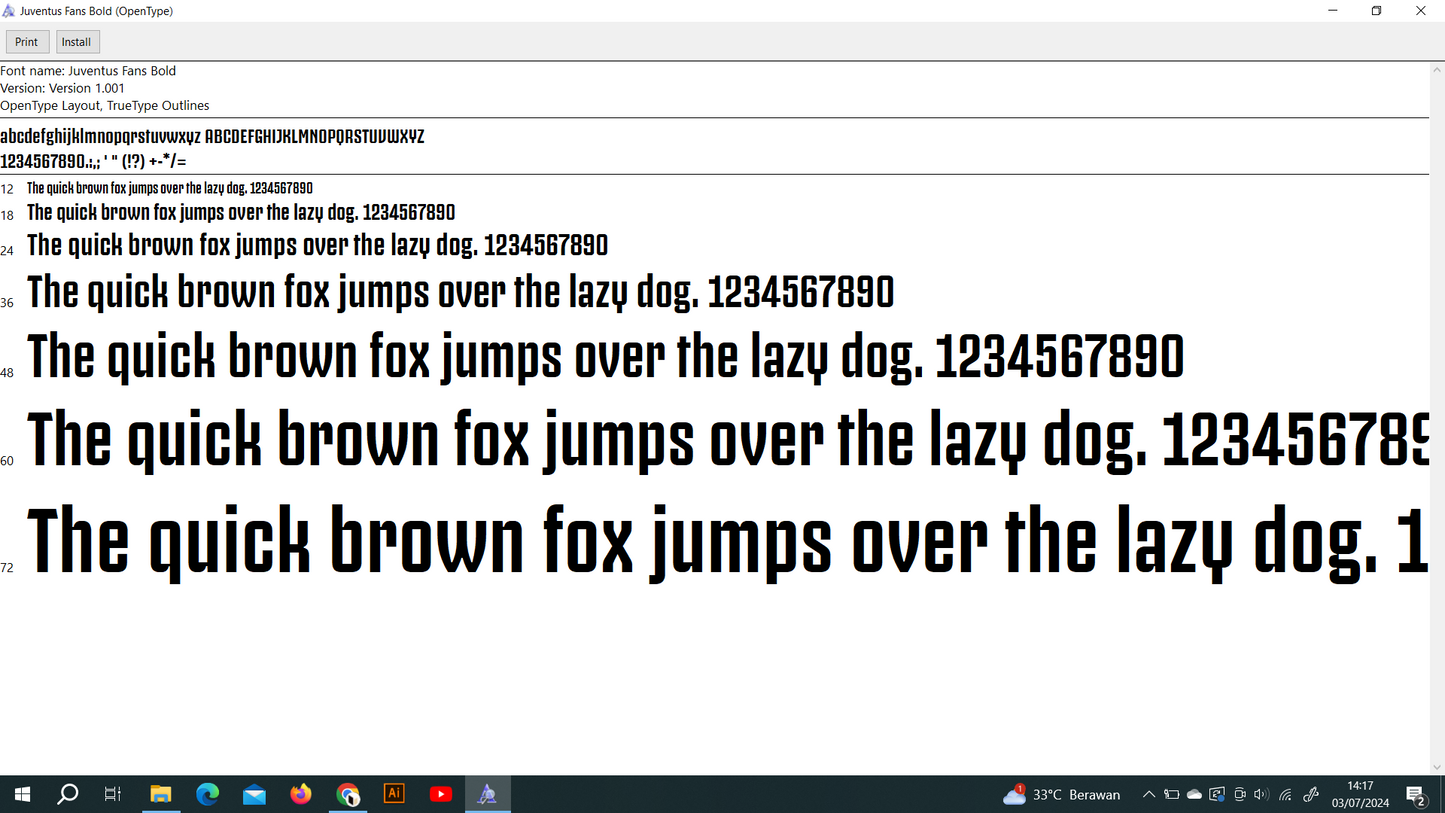Click the Font Viewer taskbar icon
The height and width of the screenshot is (813, 1445).
pyautogui.click(x=488, y=795)
